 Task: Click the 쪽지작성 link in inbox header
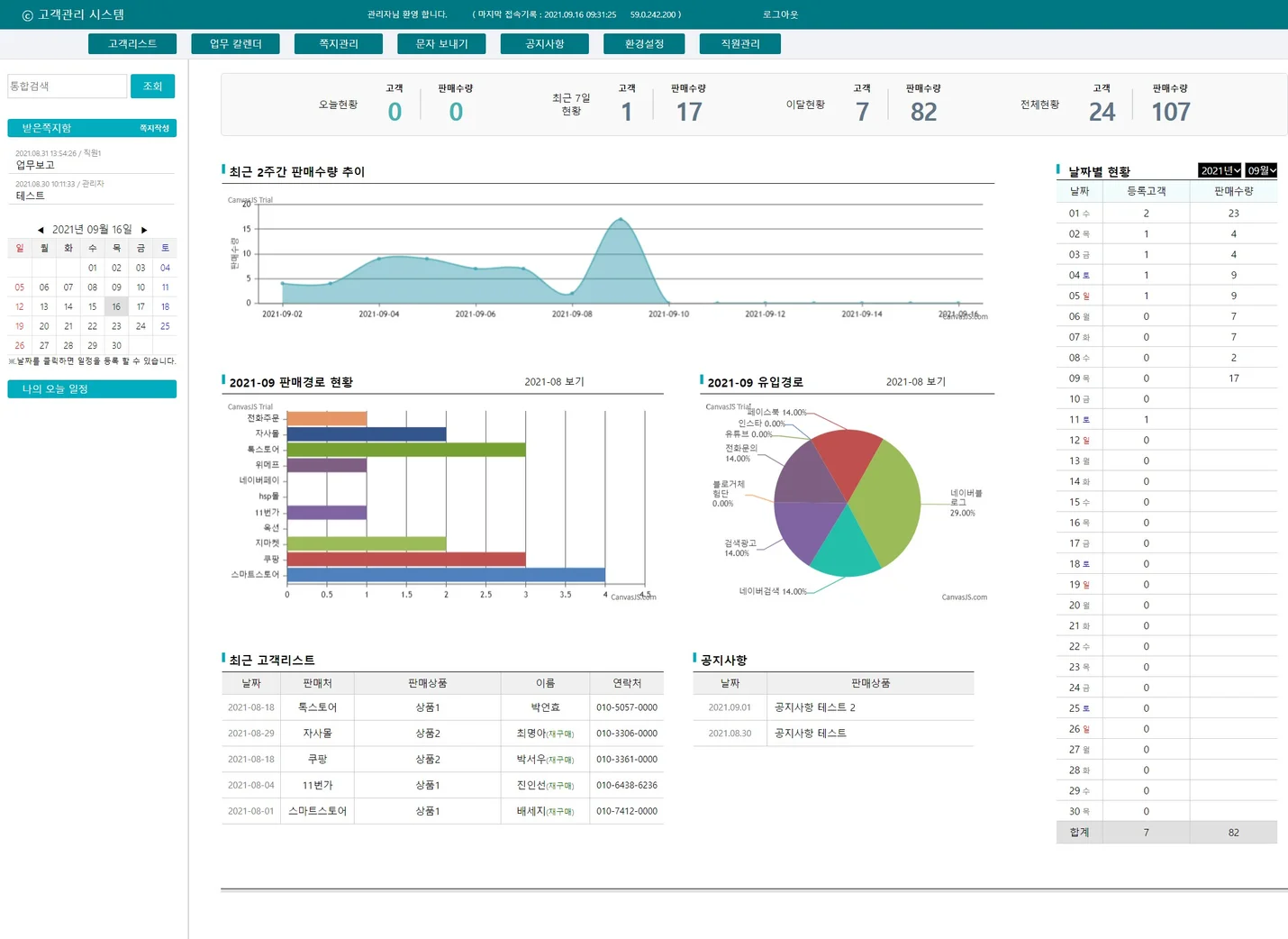click(x=155, y=129)
